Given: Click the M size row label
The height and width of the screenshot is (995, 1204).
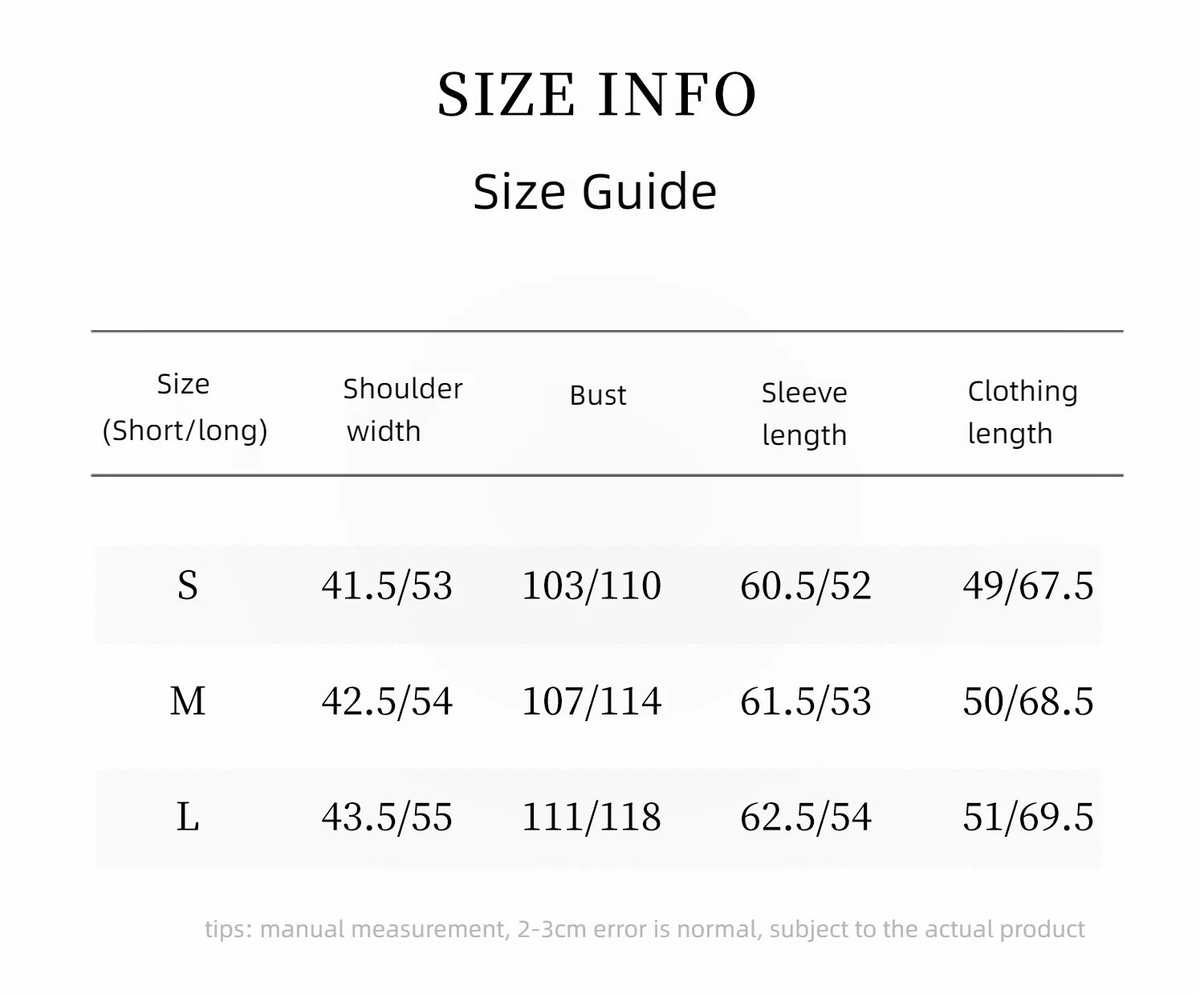Looking at the screenshot, I should 188,701.
